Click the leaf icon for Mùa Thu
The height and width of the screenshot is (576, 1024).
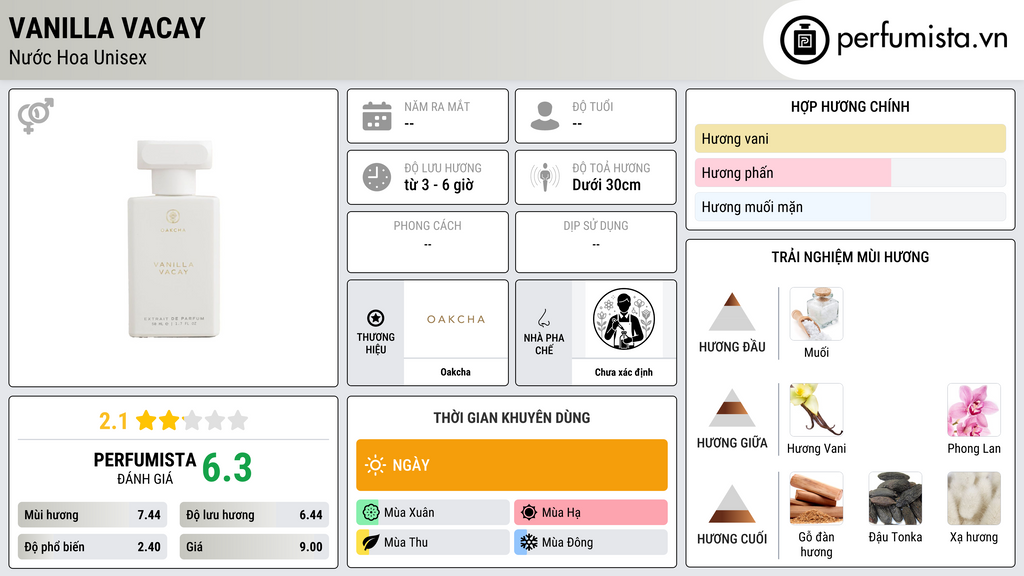click(x=370, y=542)
